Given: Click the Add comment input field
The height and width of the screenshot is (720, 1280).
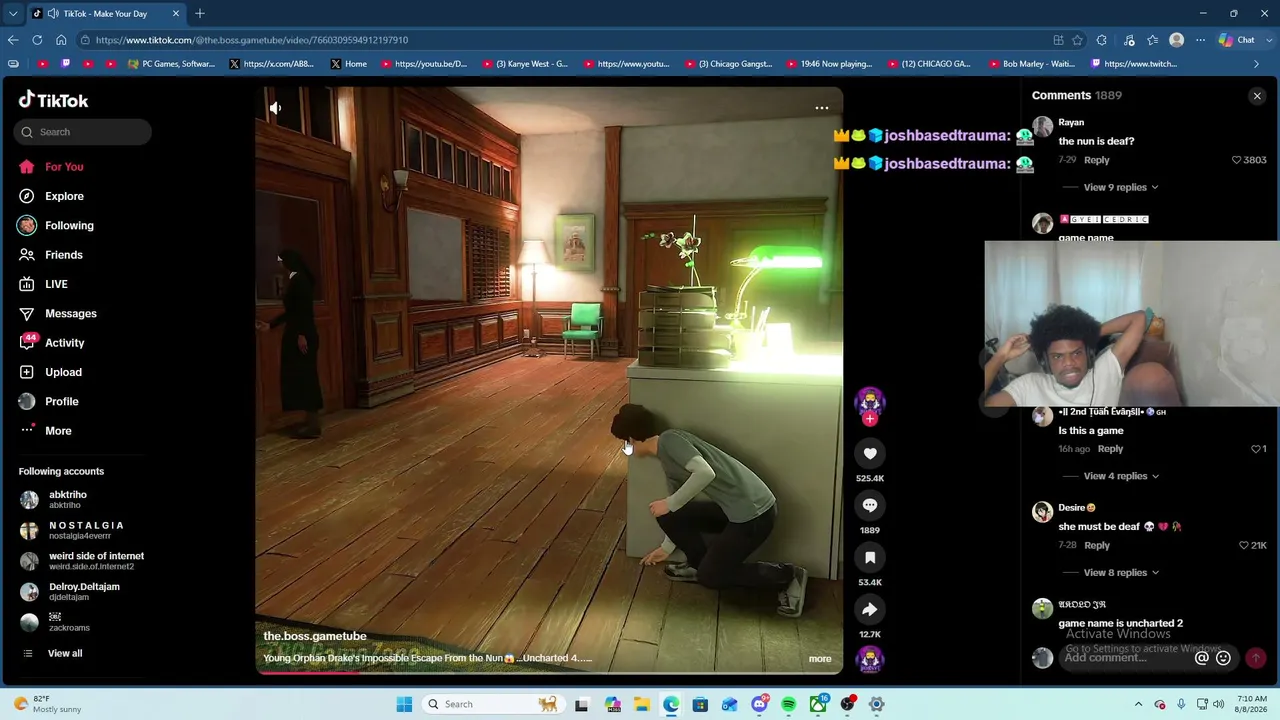Looking at the screenshot, I should [x=1127, y=658].
